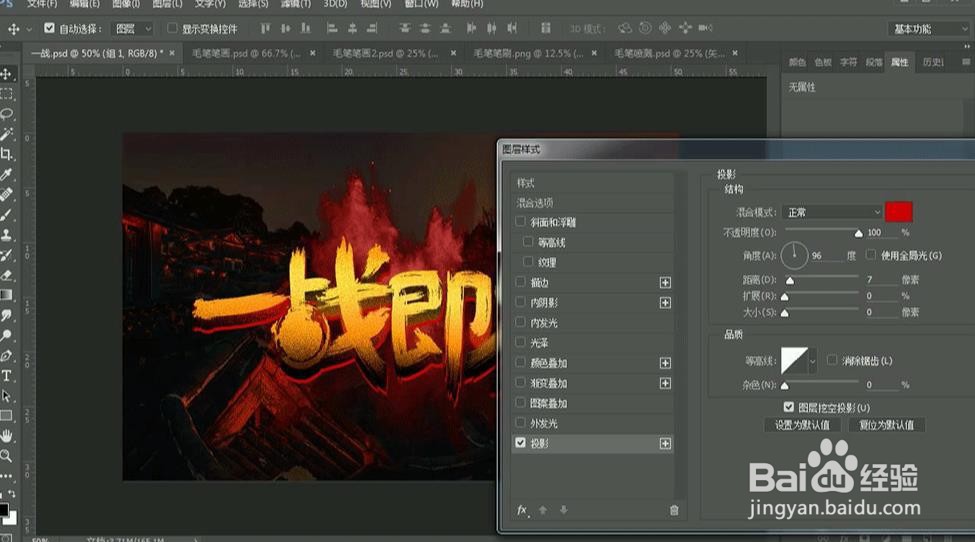Image resolution: width=975 pixels, height=542 pixels.
Task: Select the Lasso tool
Action: pyautogui.click(x=7, y=114)
